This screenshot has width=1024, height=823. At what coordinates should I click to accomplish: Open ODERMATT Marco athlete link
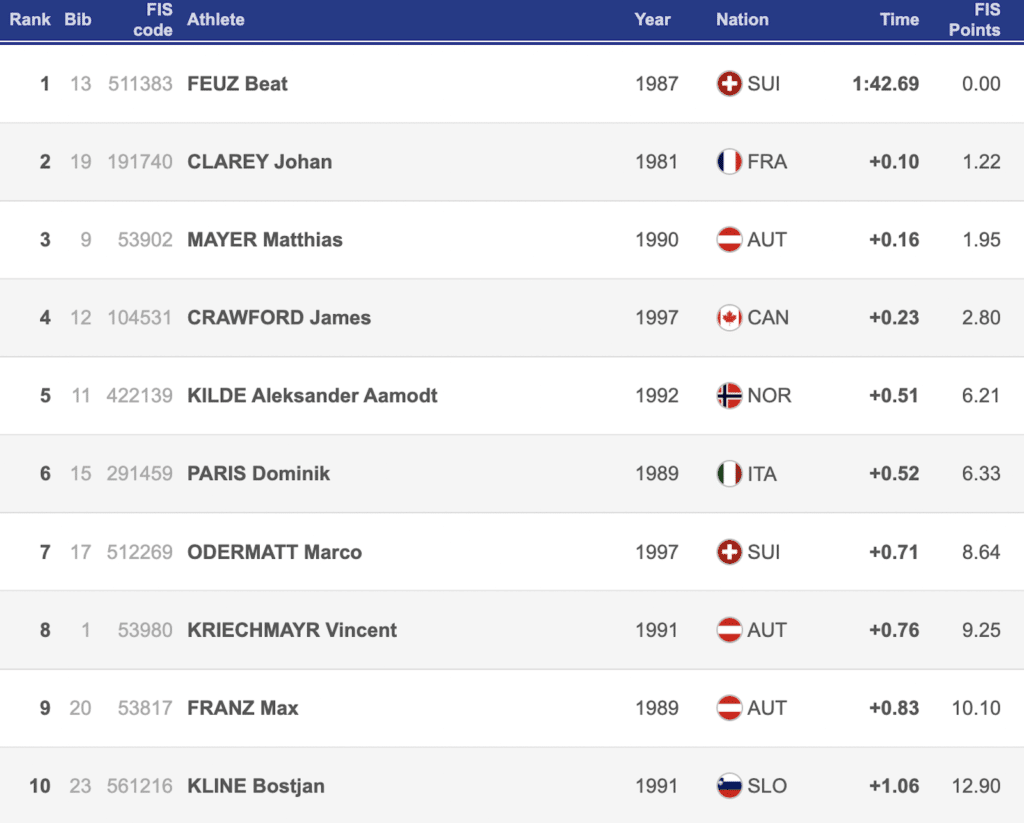[274, 552]
